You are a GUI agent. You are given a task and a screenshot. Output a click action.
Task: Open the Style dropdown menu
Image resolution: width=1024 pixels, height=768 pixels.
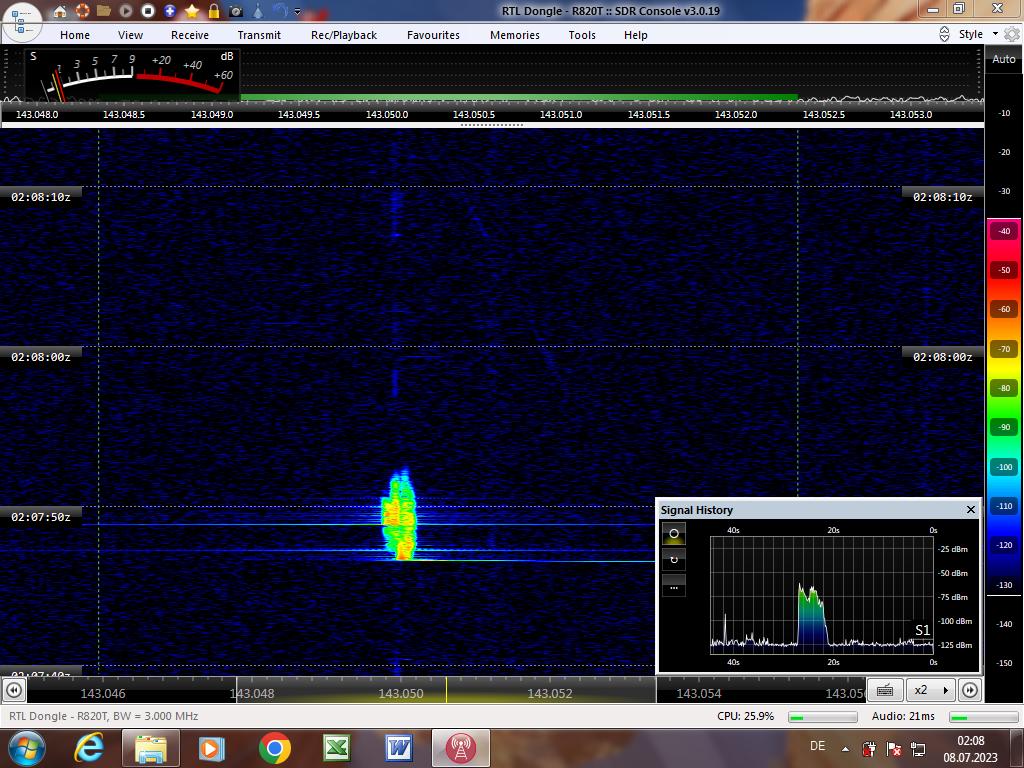(978, 34)
